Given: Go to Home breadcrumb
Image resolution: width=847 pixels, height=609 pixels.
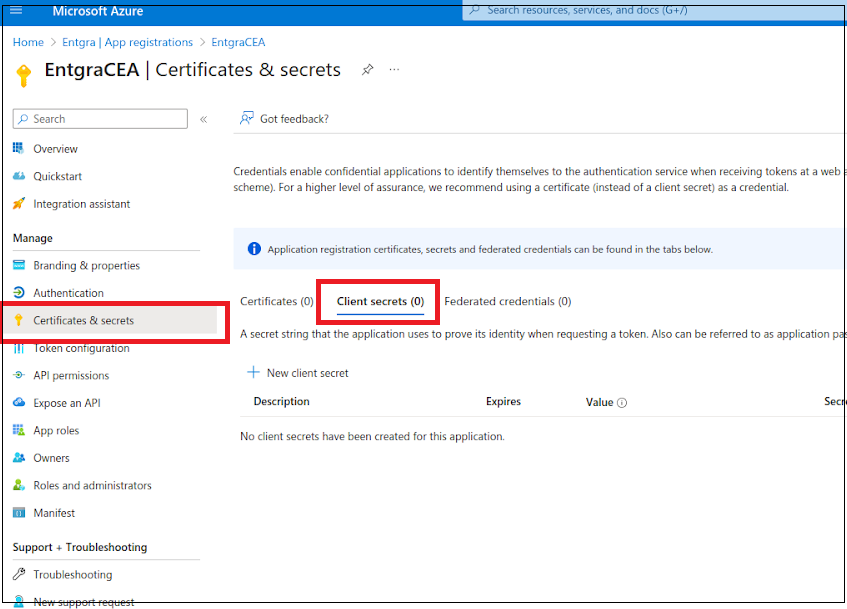Looking at the screenshot, I should coord(28,42).
